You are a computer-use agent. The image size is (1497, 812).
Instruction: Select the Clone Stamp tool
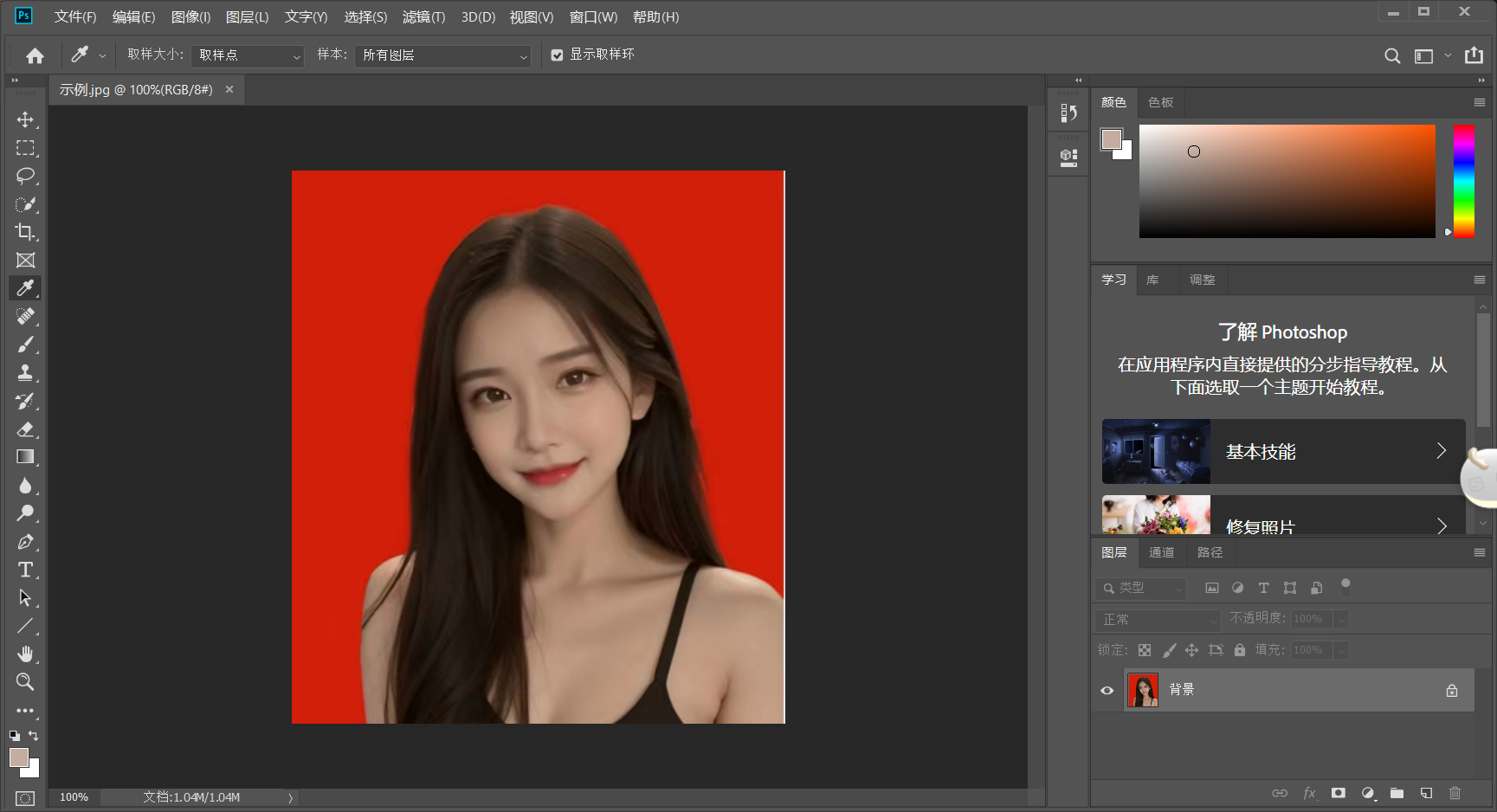click(x=25, y=372)
